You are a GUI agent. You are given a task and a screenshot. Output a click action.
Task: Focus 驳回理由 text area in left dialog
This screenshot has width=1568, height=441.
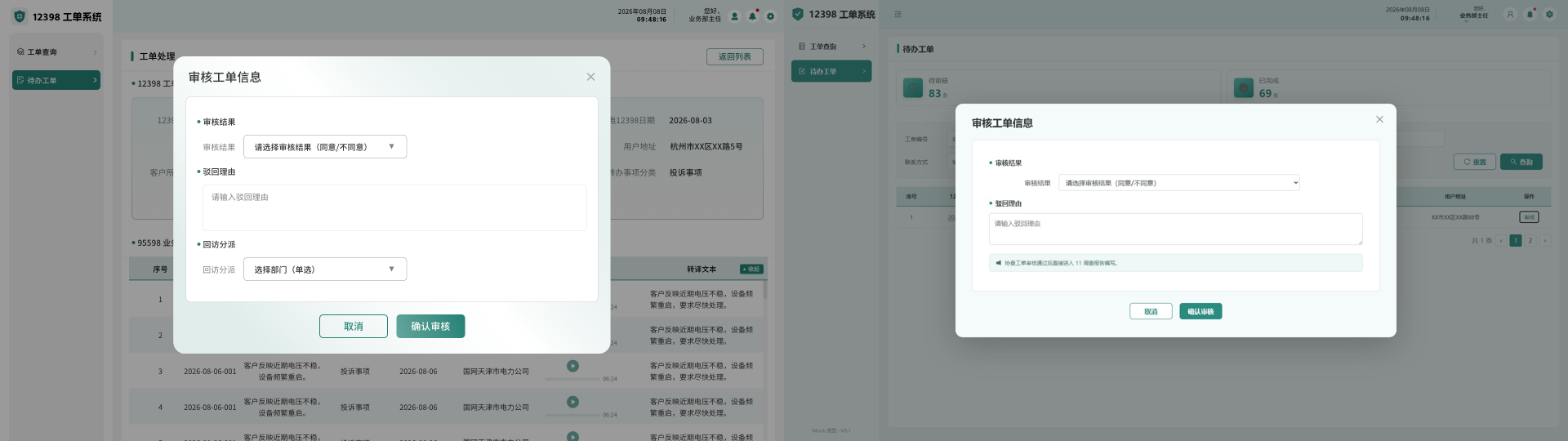pos(394,207)
